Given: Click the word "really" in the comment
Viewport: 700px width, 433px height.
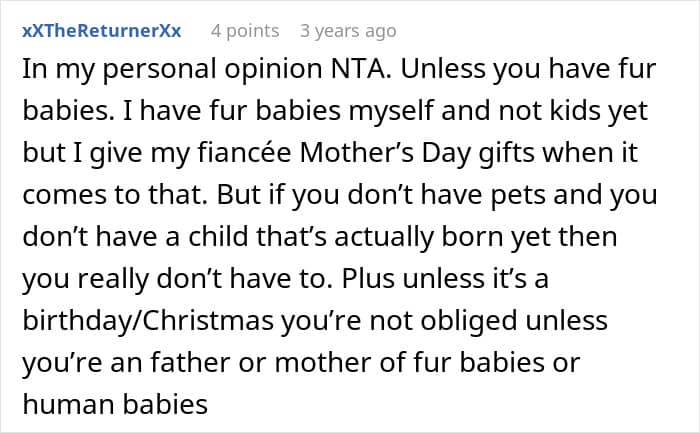Looking at the screenshot, I should click(x=113, y=280).
